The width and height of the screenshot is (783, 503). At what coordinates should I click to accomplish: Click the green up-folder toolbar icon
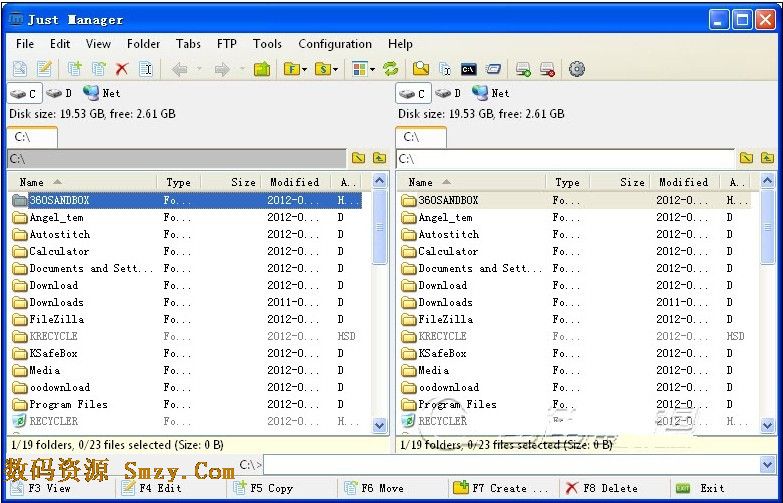[262, 69]
